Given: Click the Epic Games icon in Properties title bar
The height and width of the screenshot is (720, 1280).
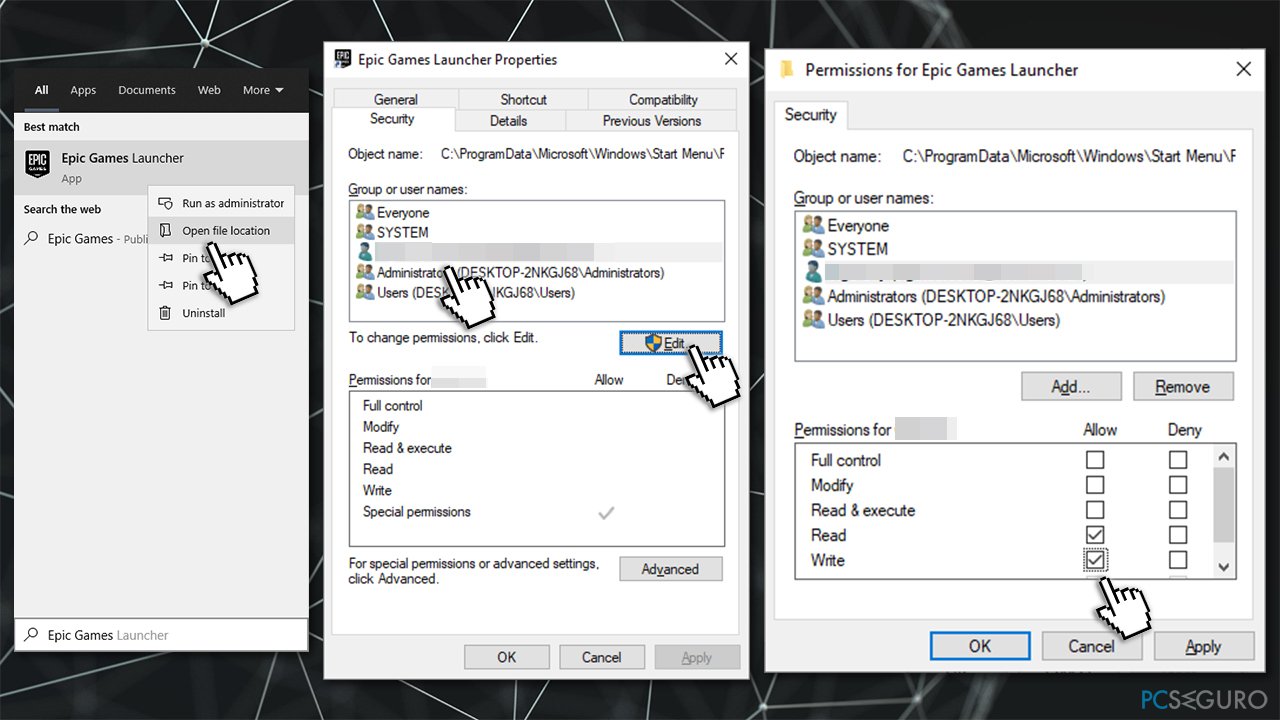Looking at the screenshot, I should point(343,59).
